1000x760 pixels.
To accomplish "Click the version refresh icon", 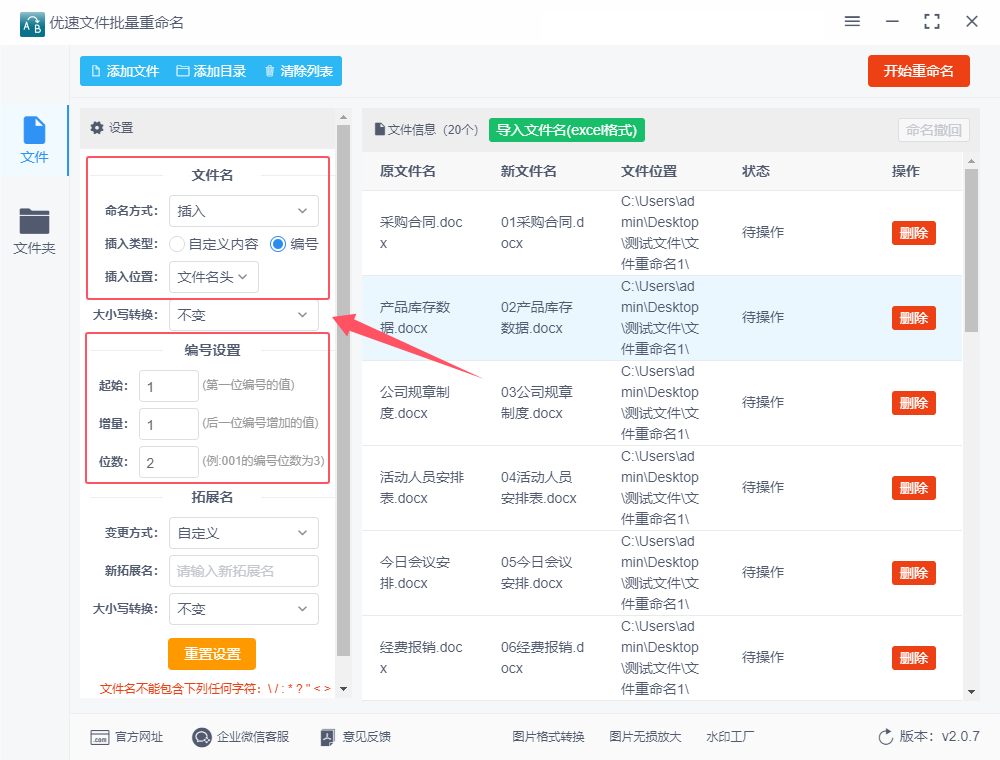I will coord(886,737).
